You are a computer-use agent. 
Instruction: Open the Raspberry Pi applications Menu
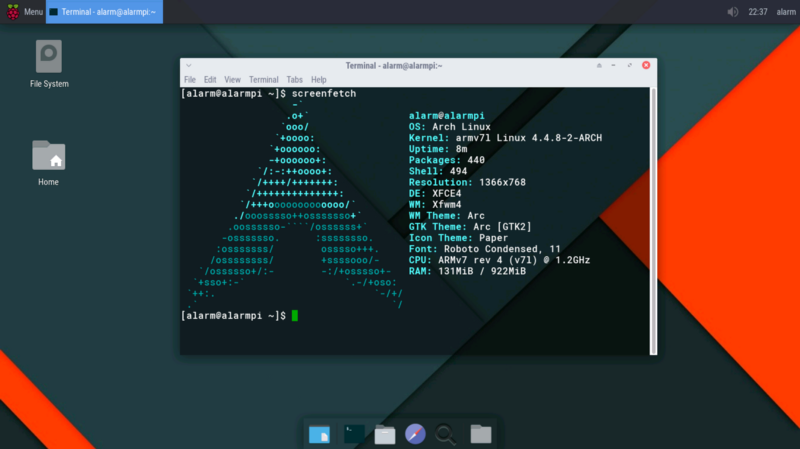coord(24,12)
